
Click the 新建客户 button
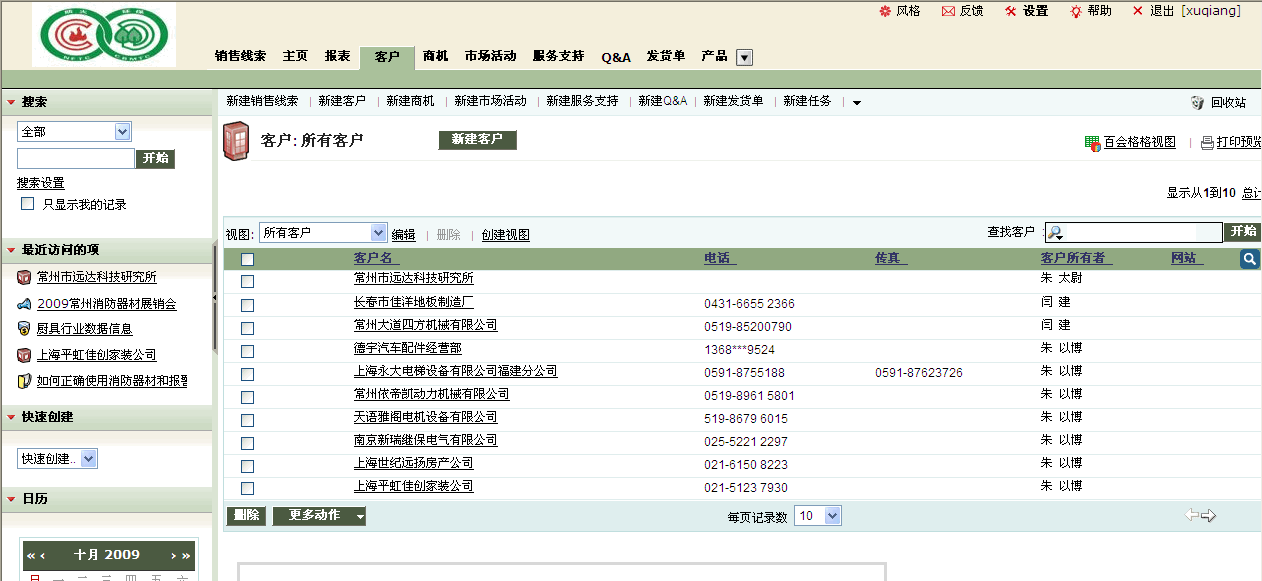477,140
